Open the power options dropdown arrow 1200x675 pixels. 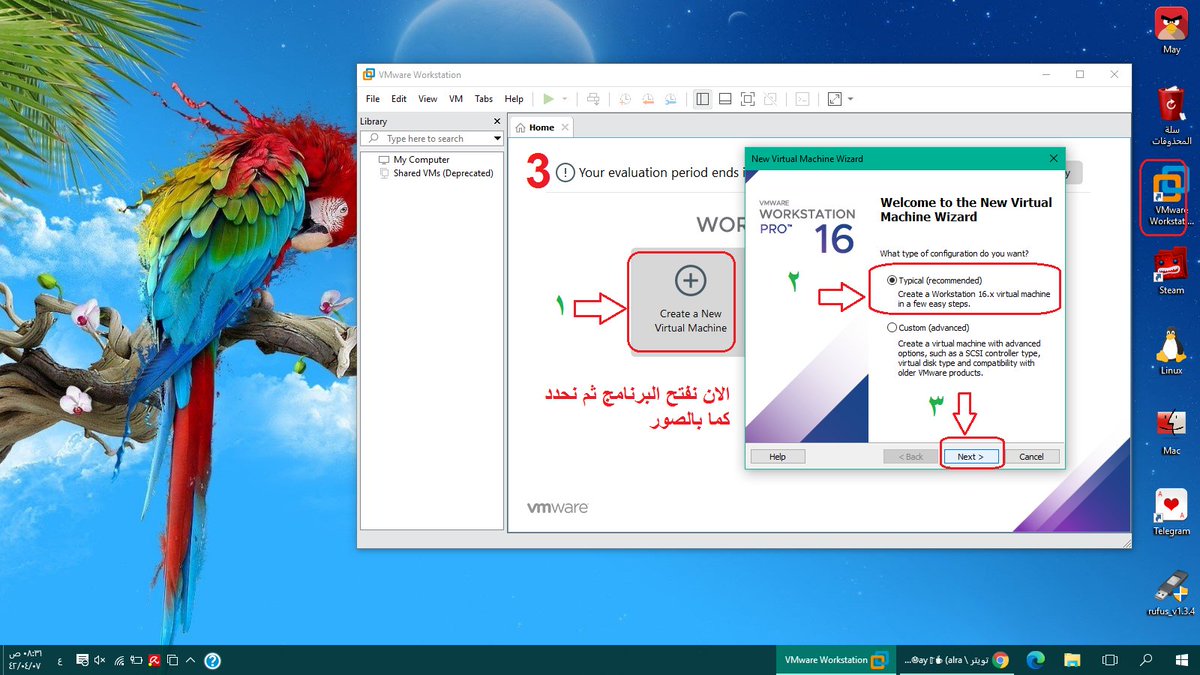pyautogui.click(x=564, y=99)
